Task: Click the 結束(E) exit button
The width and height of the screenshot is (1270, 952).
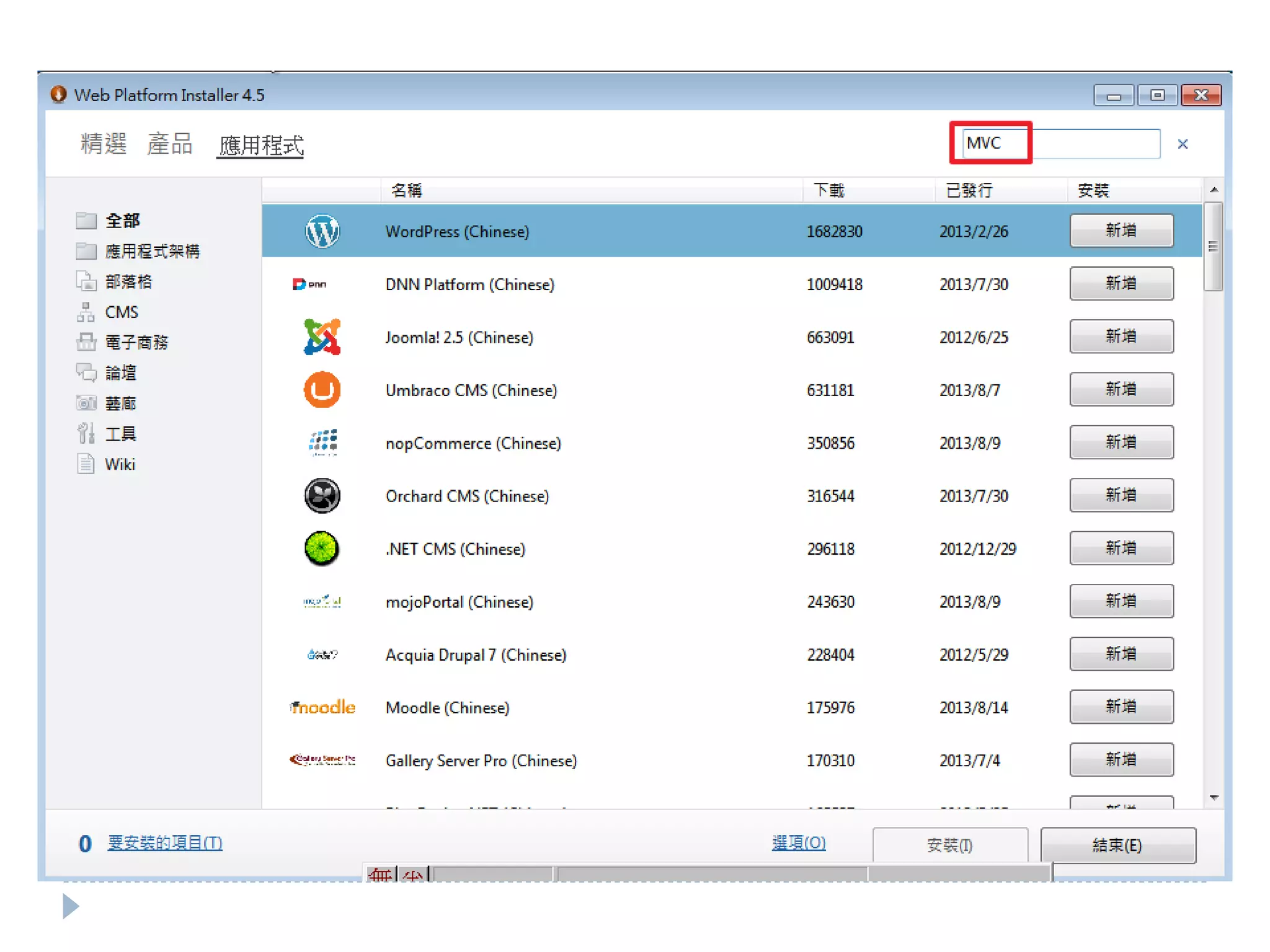Action: coord(1117,845)
